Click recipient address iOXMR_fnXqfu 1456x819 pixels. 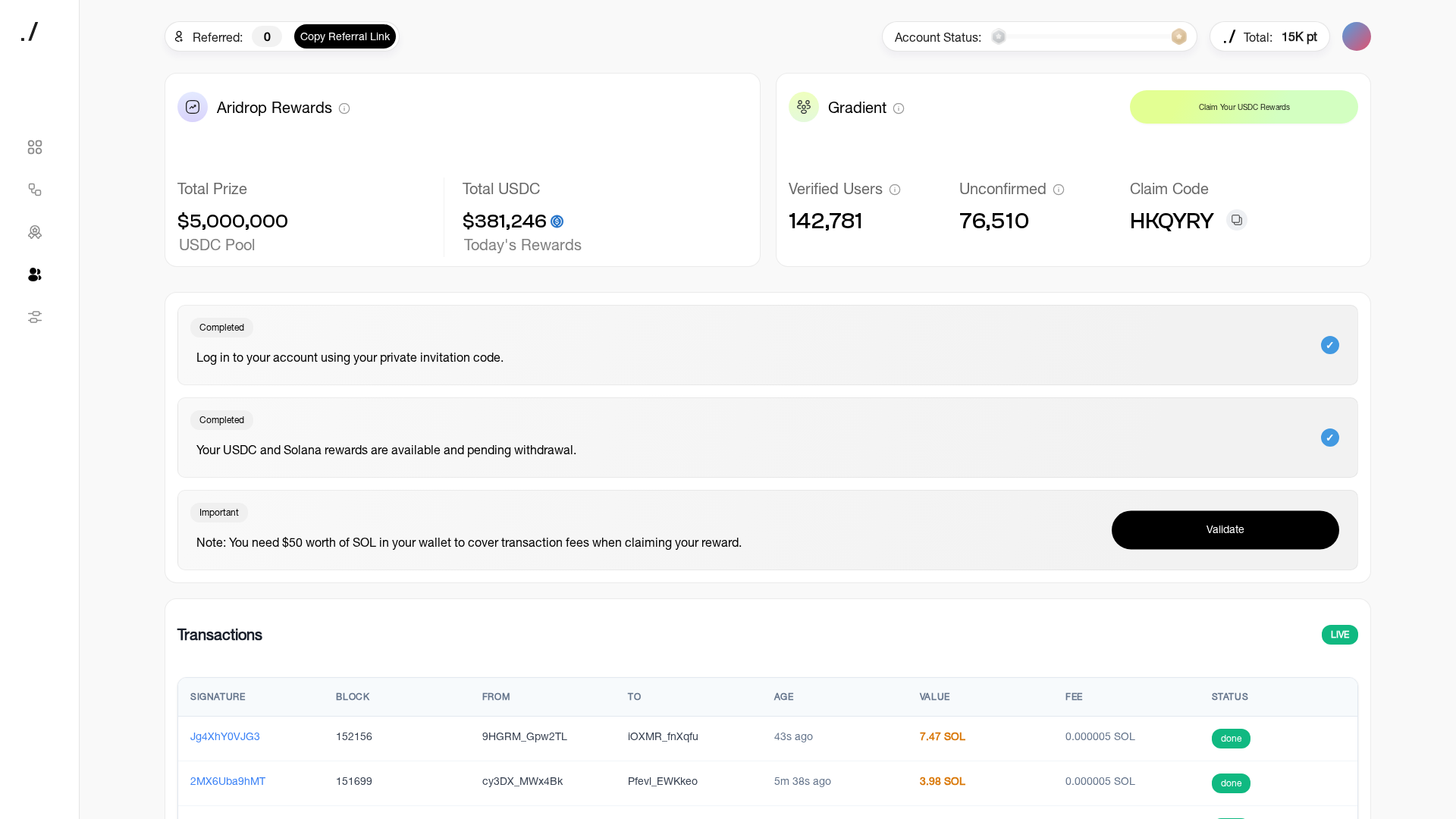pos(663,736)
